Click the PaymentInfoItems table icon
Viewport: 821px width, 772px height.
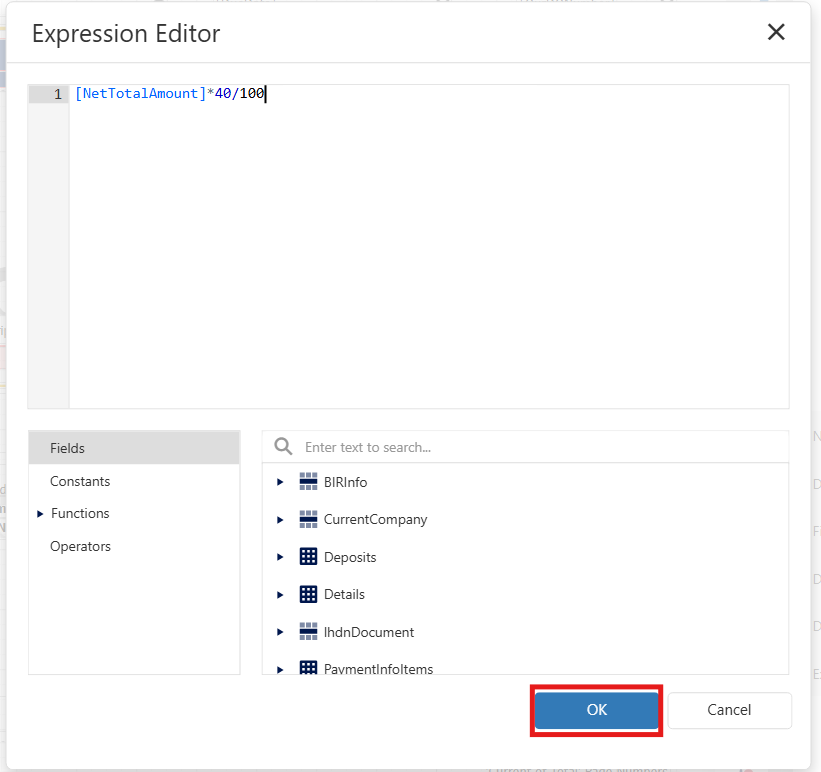point(308,668)
